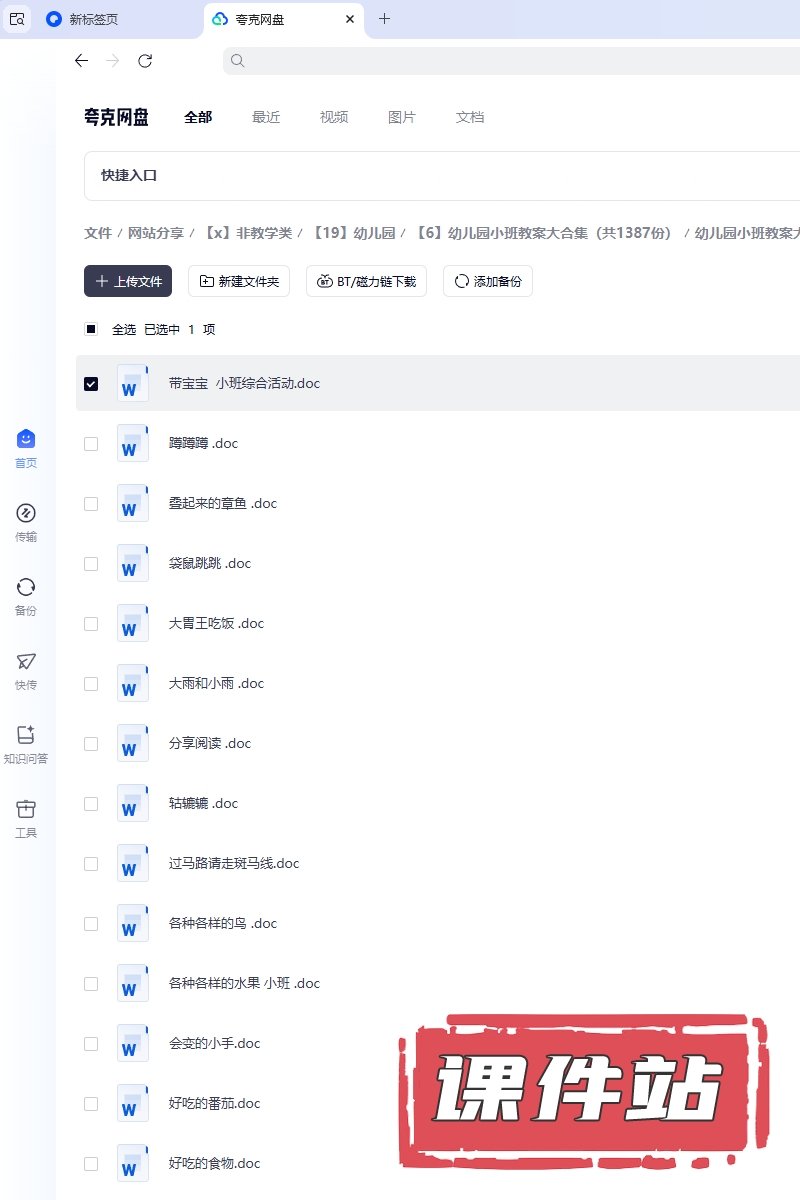The height and width of the screenshot is (1200, 800).
Task: Click the browser reload icon
Action: coord(145,61)
